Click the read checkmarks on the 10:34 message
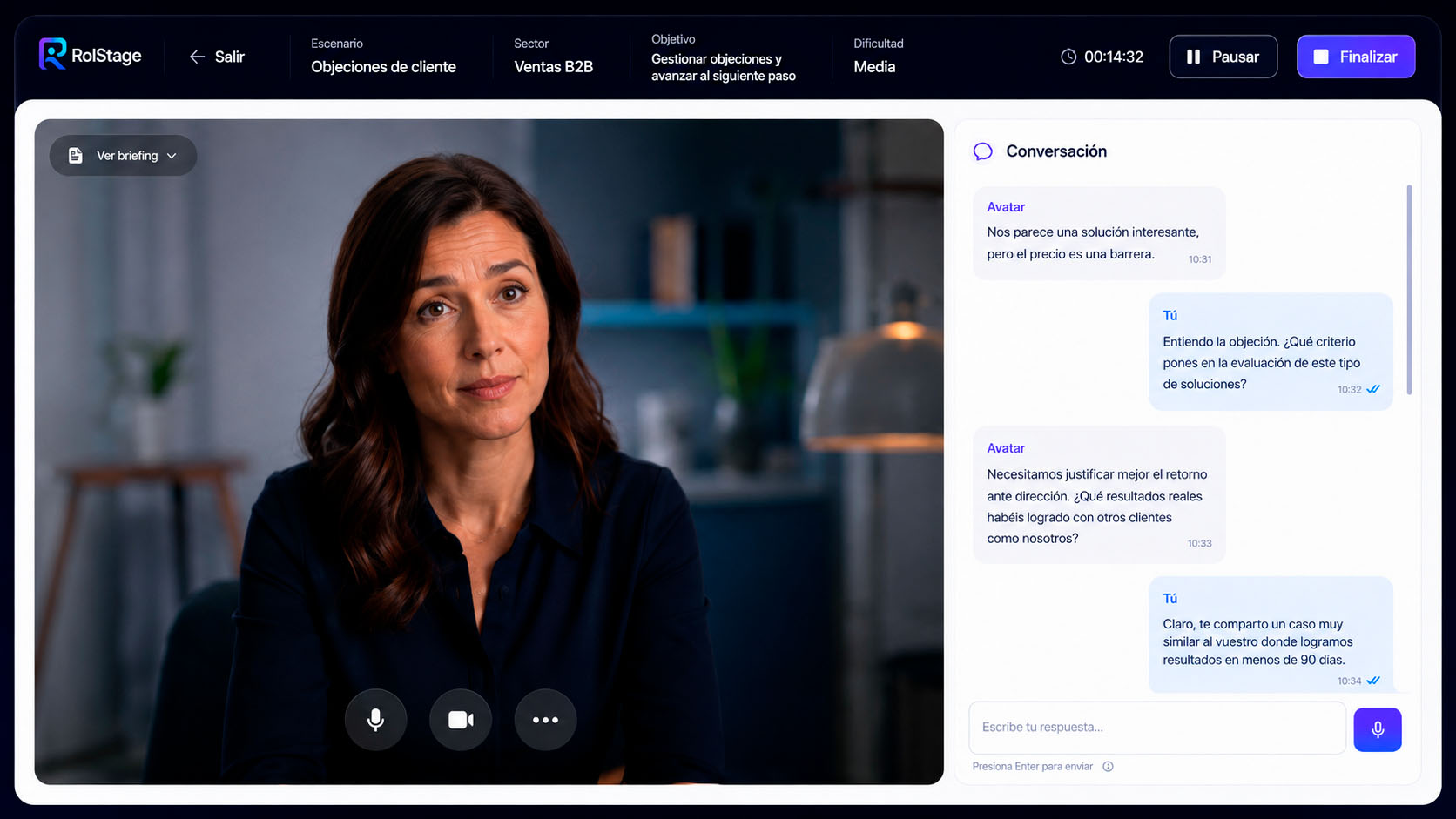The image size is (1456, 819). coord(1373,681)
